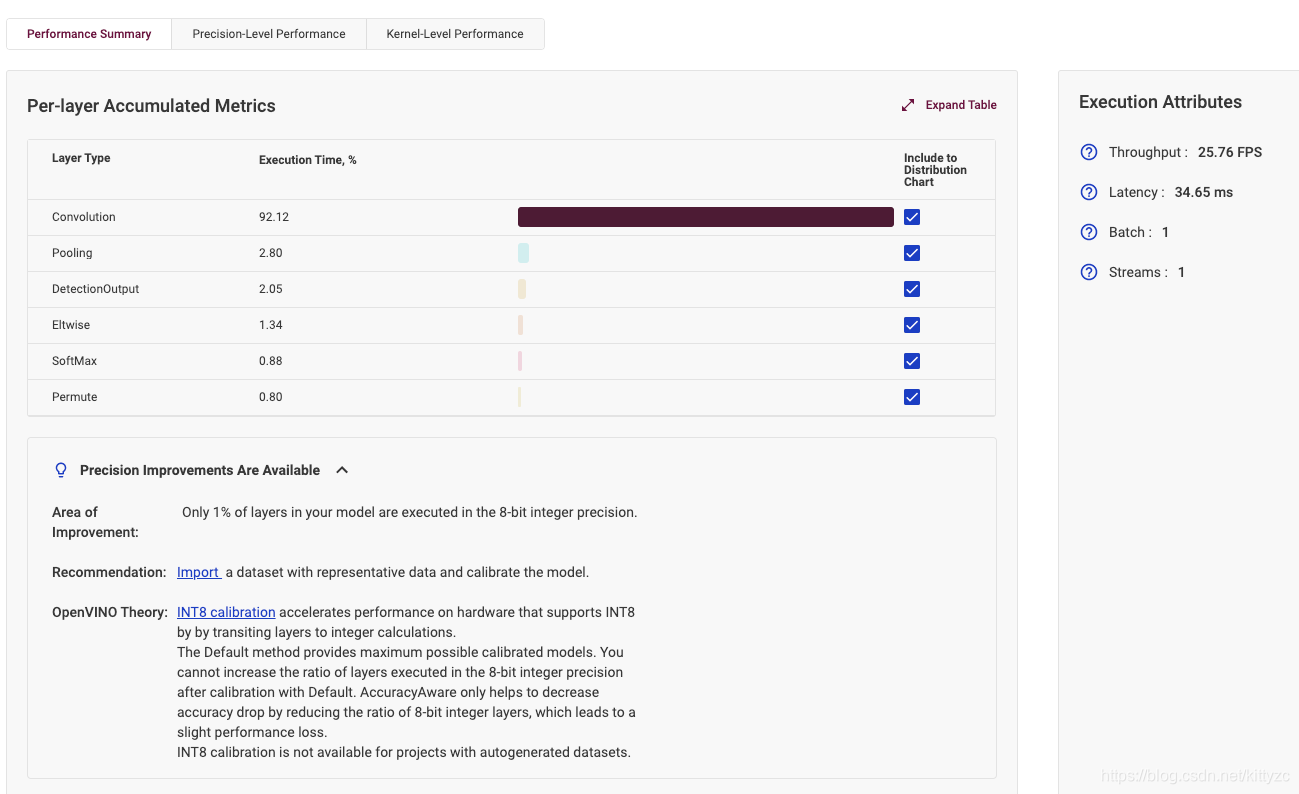This screenshot has height=794, width=1299.
Task: Click the Area of Improvement label
Action: (95, 522)
